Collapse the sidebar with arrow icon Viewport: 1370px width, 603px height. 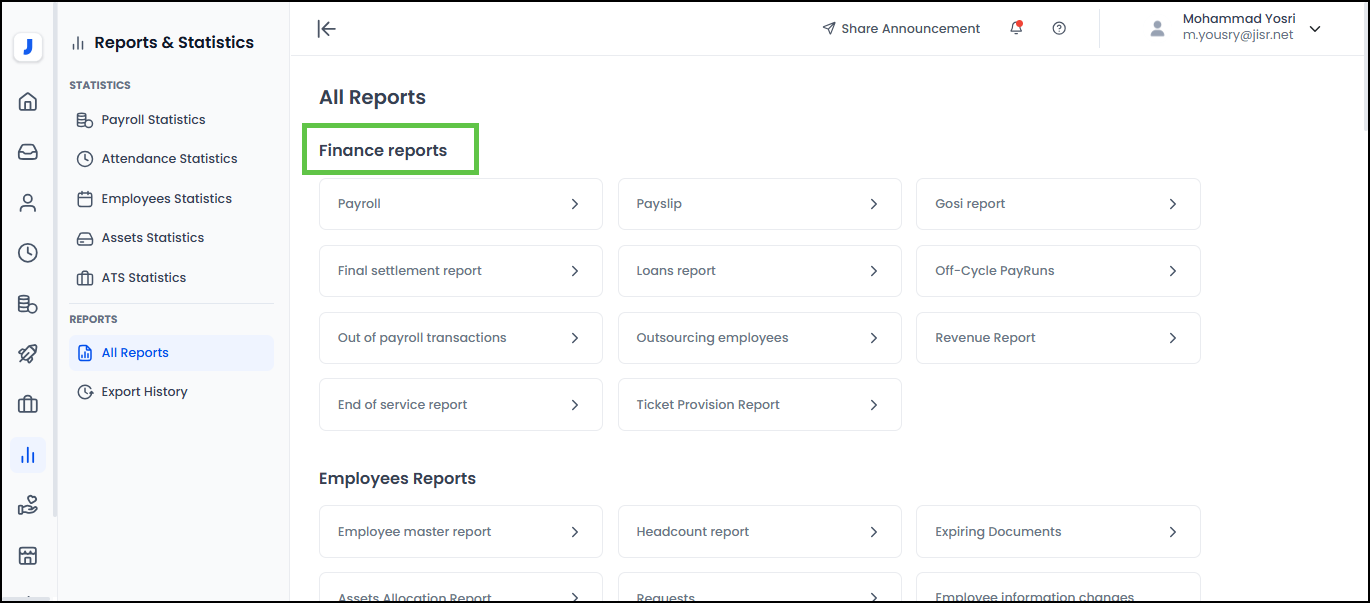tap(326, 28)
